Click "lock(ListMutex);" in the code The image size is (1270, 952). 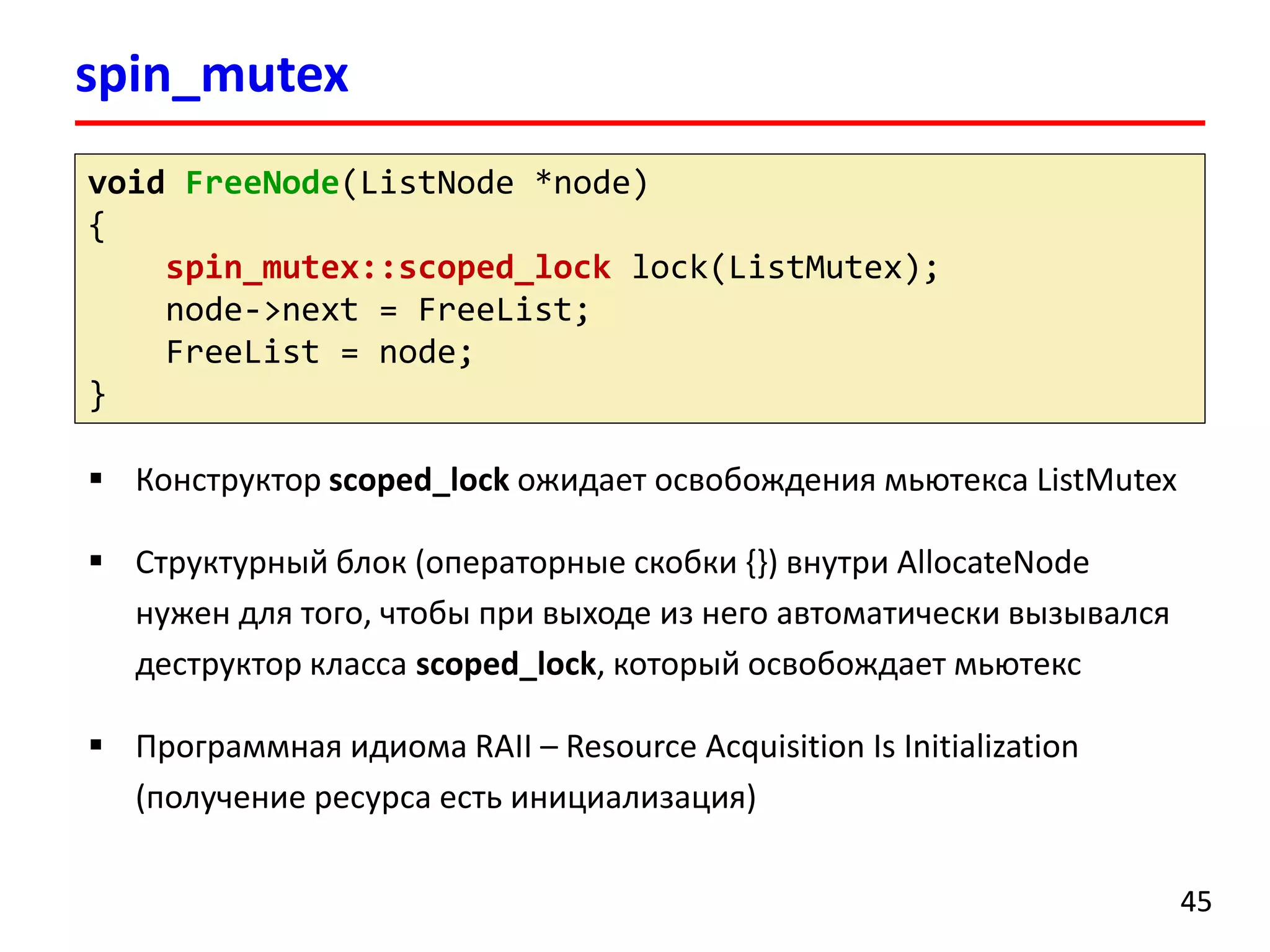coord(785,268)
